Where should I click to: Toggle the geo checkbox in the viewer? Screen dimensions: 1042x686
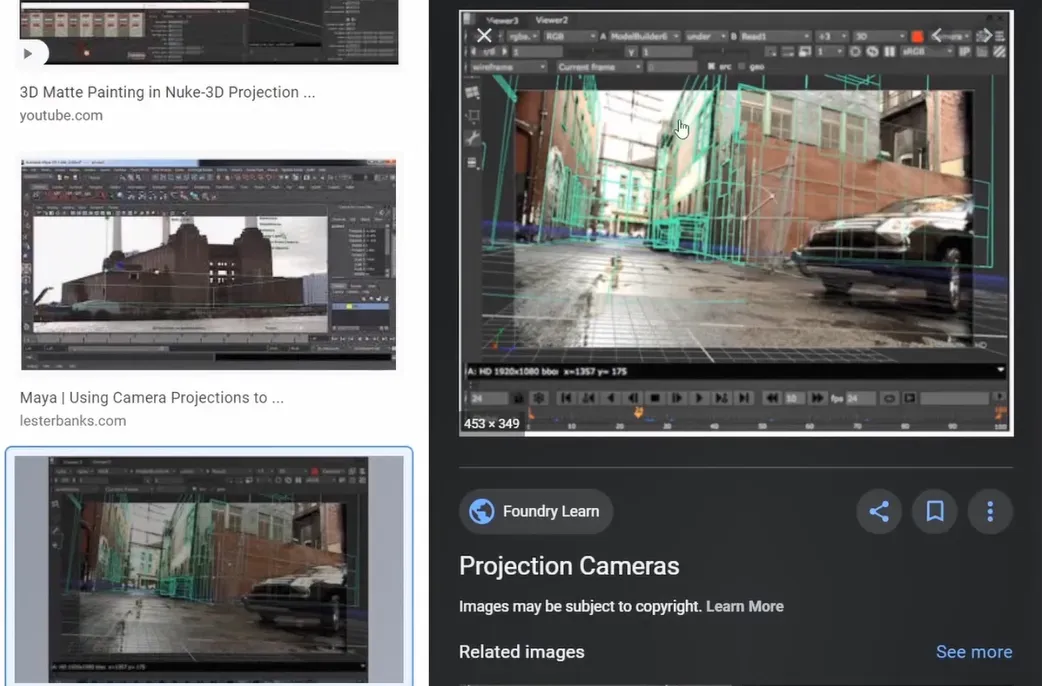click(741, 67)
